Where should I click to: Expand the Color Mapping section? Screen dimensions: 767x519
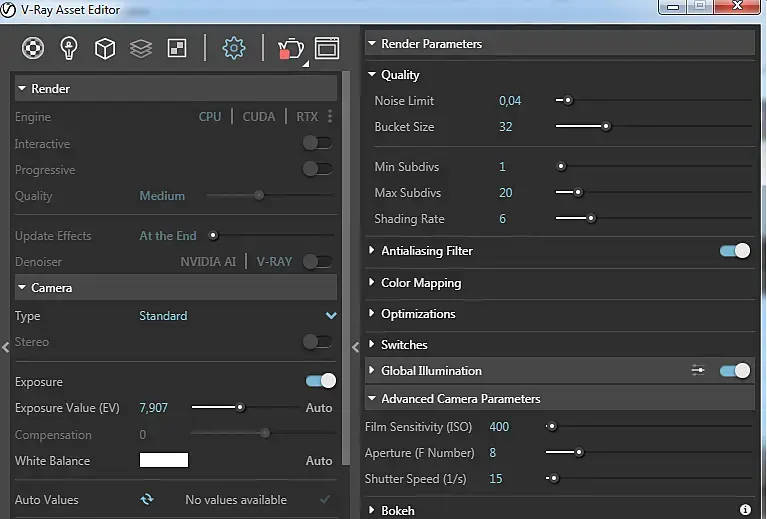420,283
